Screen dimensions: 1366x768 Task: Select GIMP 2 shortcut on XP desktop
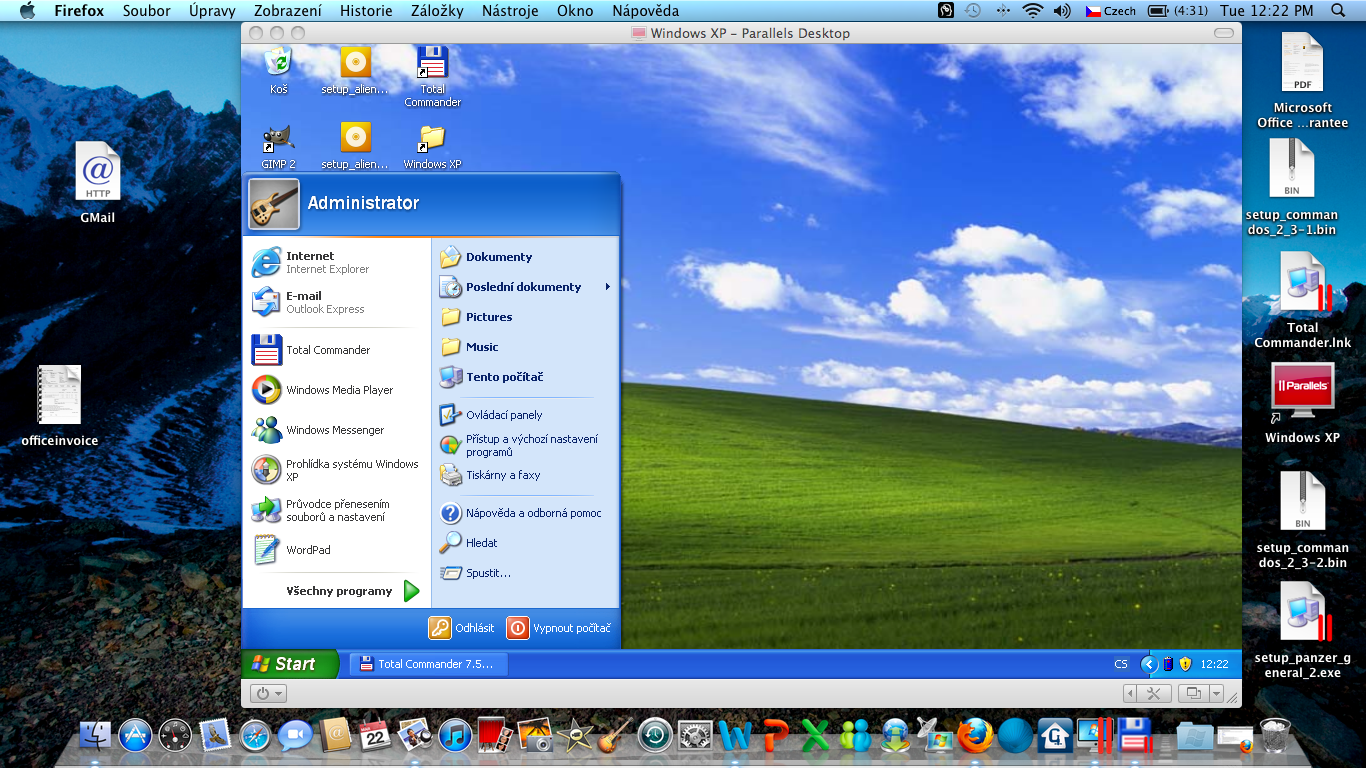[x=278, y=146]
